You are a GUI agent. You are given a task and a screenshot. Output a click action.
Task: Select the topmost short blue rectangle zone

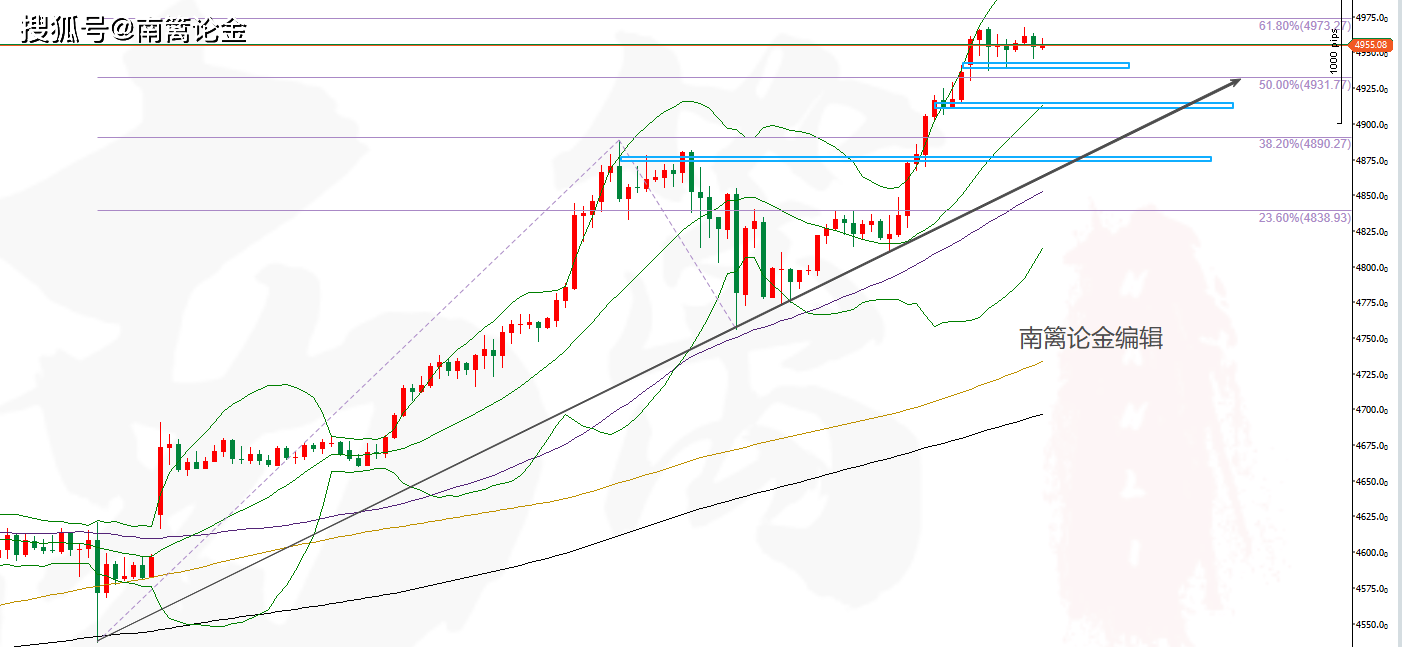click(x=1045, y=66)
